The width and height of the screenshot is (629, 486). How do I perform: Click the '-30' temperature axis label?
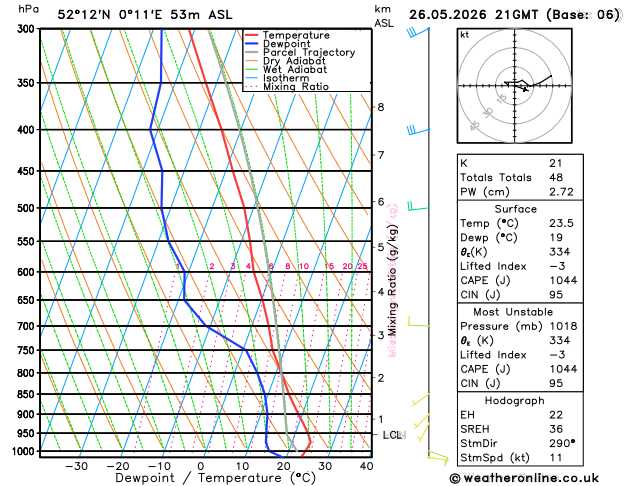point(77,466)
